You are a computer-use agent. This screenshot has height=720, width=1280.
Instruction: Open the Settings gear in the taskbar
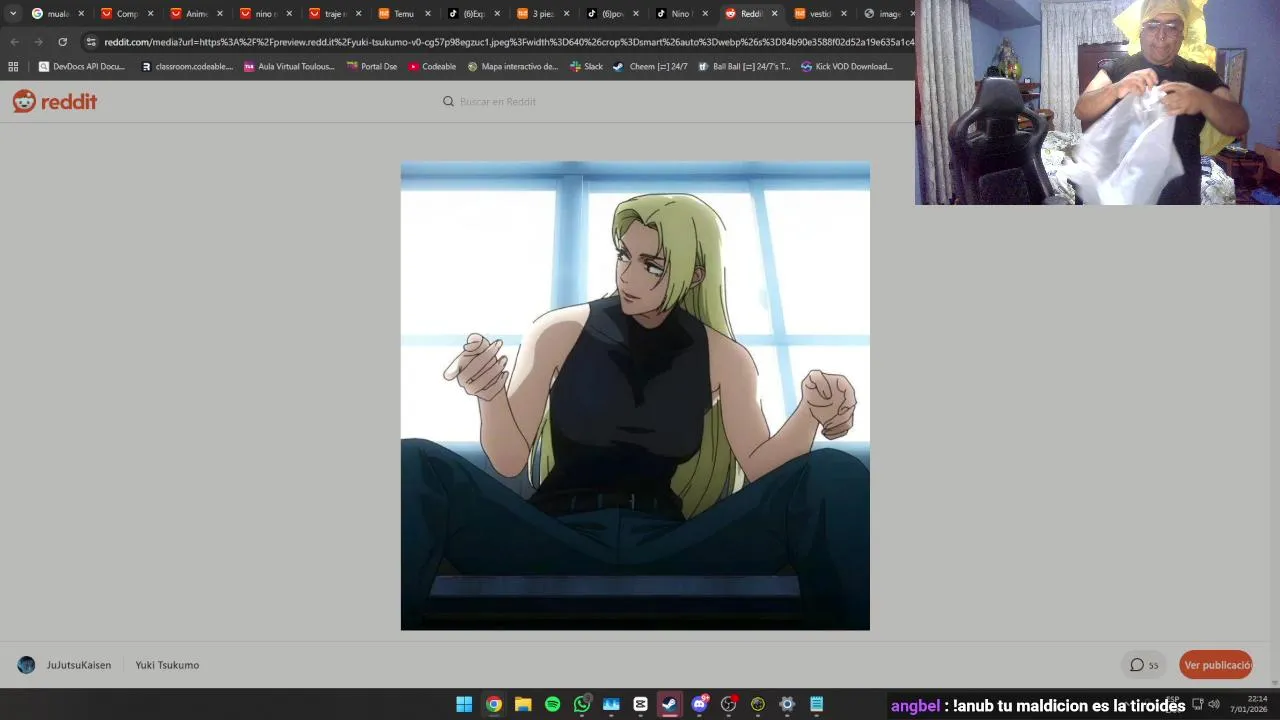click(787, 704)
